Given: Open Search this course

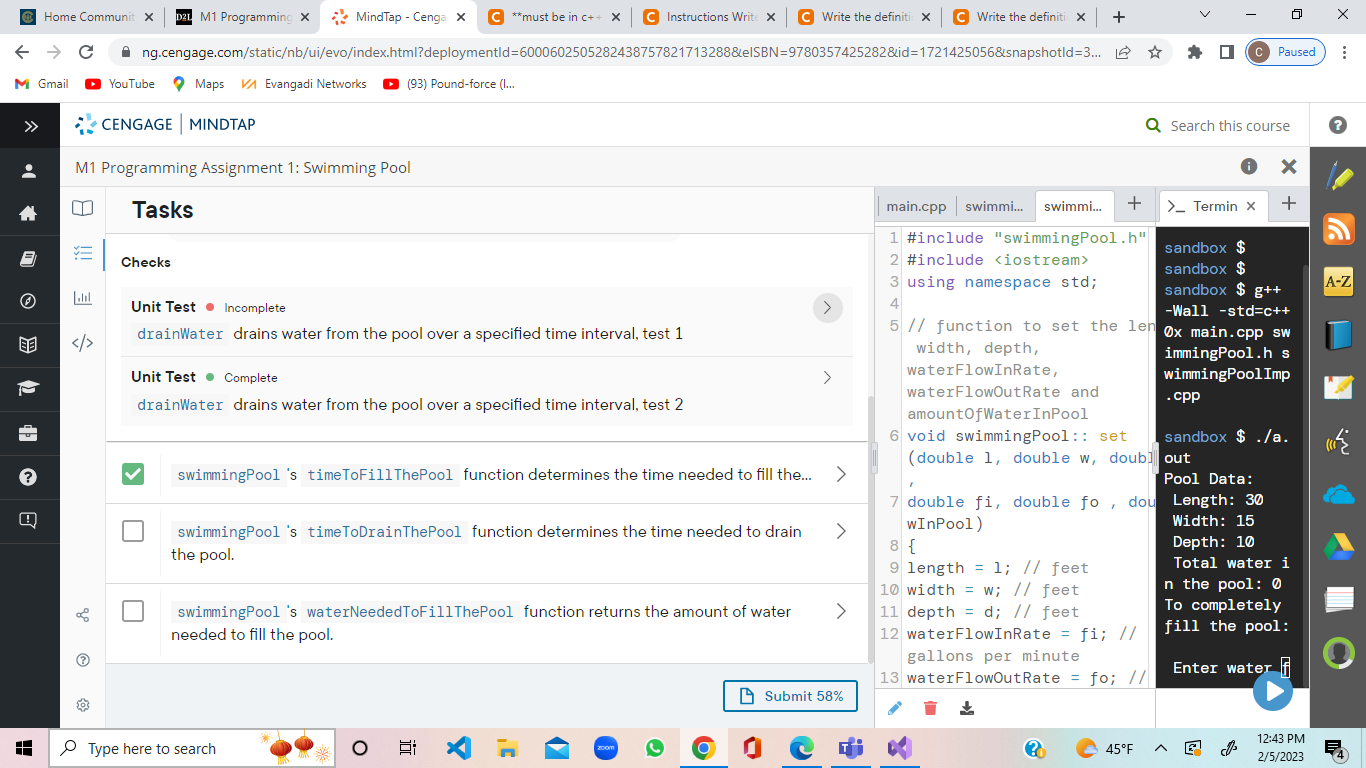Looking at the screenshot, I should [1218, 125].
